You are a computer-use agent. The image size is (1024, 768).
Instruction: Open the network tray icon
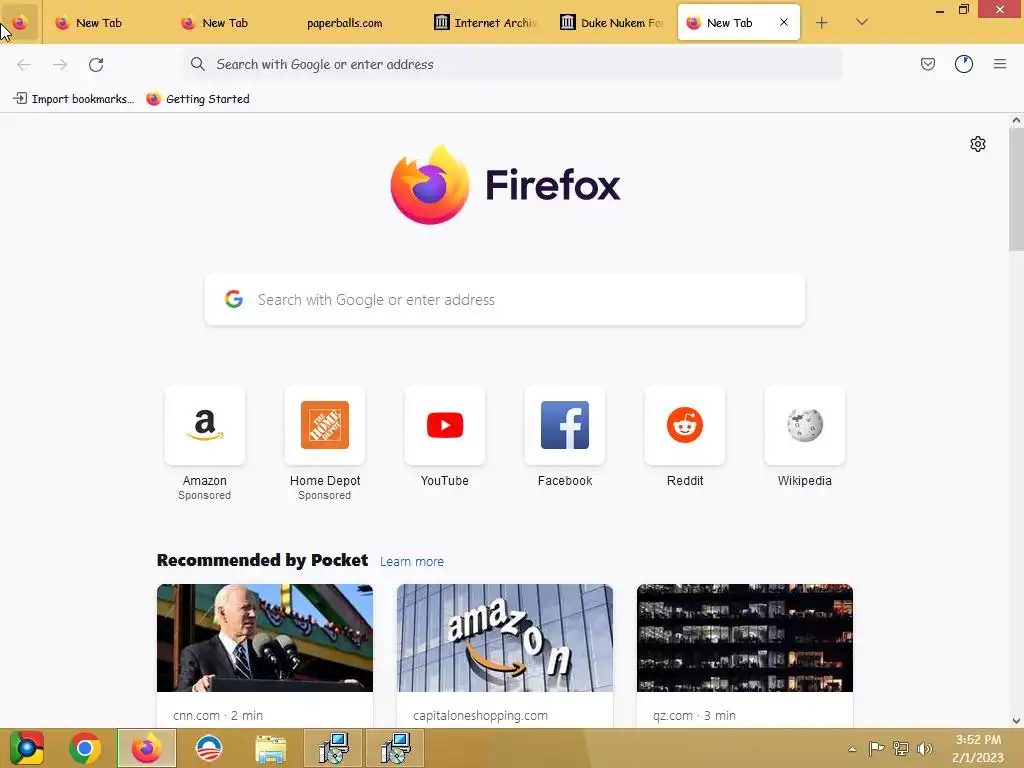coord(901,748)
